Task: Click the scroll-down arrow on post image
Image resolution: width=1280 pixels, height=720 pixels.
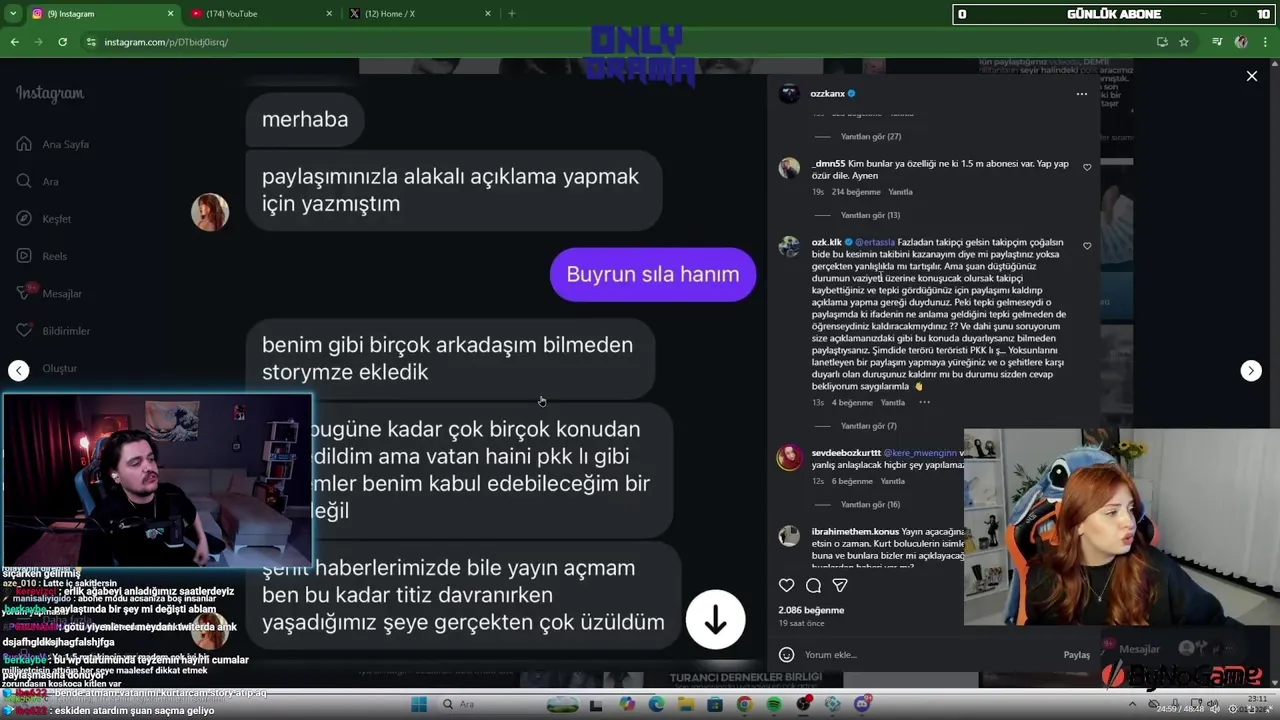Action: (715, 620)
